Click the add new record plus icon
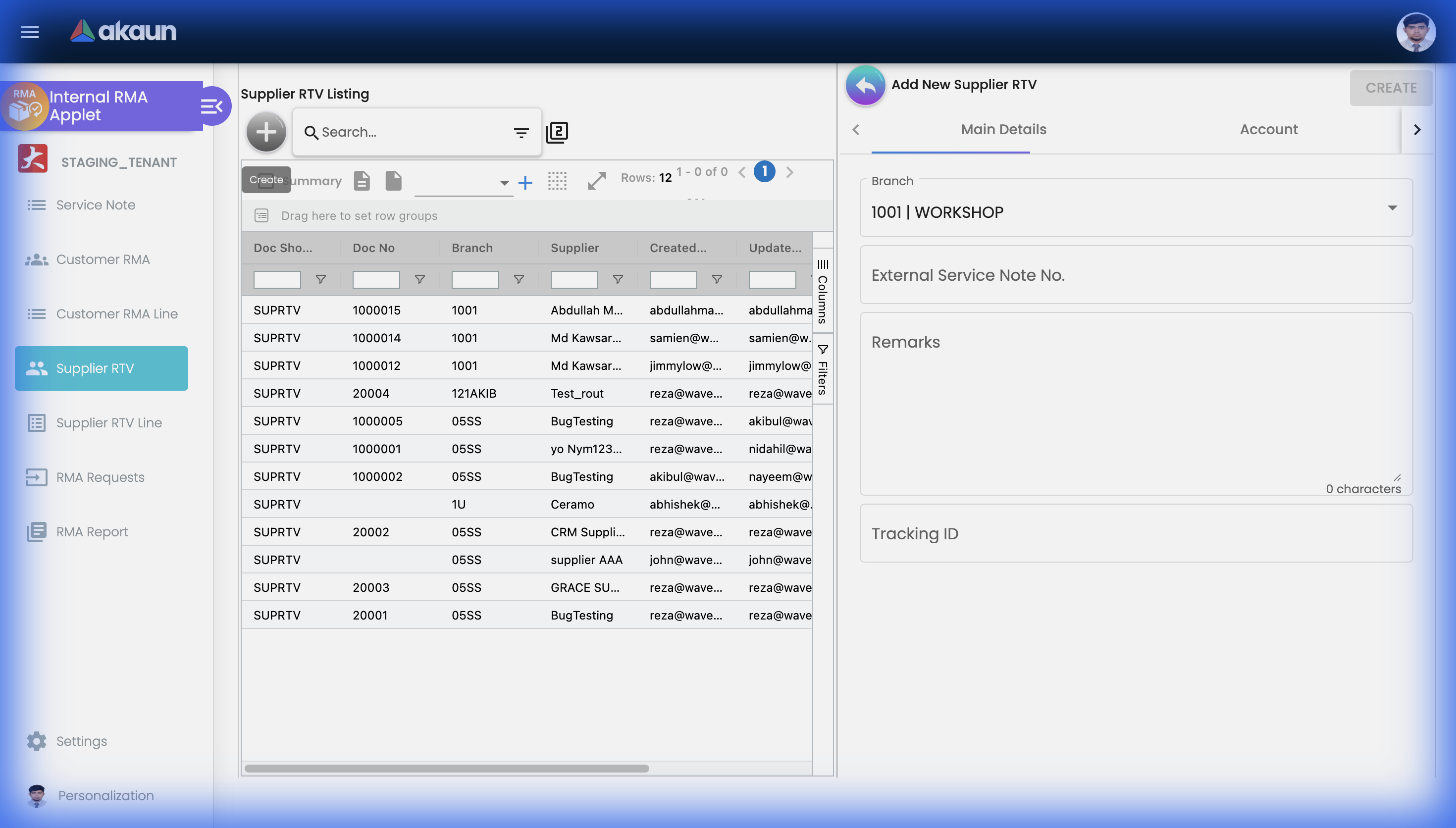This screenshot has width=1456, height=828. 265,131
